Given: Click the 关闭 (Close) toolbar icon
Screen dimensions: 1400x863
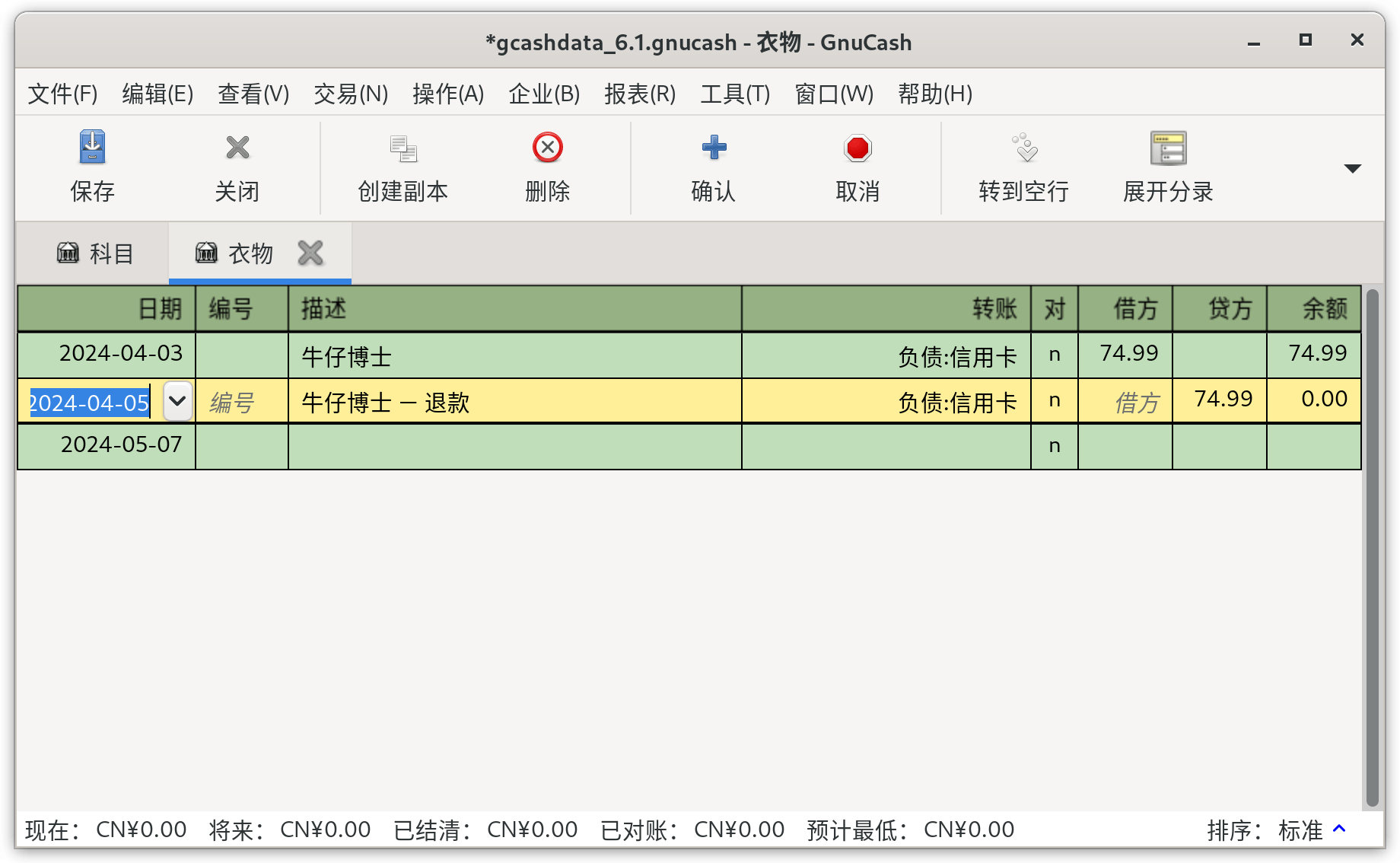Looking at the screenshot, I should point(237,148).
